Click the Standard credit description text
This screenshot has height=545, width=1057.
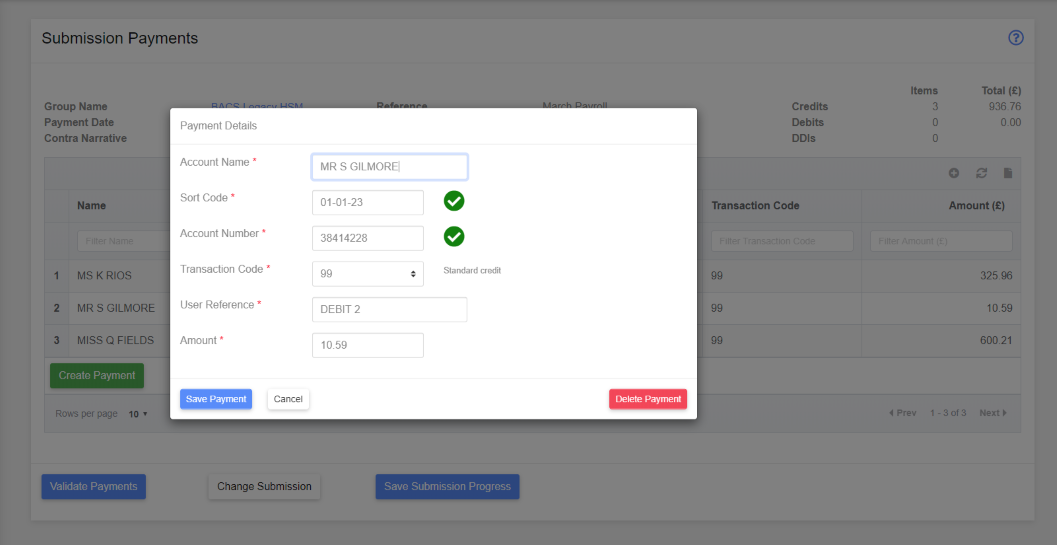(473, 270)
